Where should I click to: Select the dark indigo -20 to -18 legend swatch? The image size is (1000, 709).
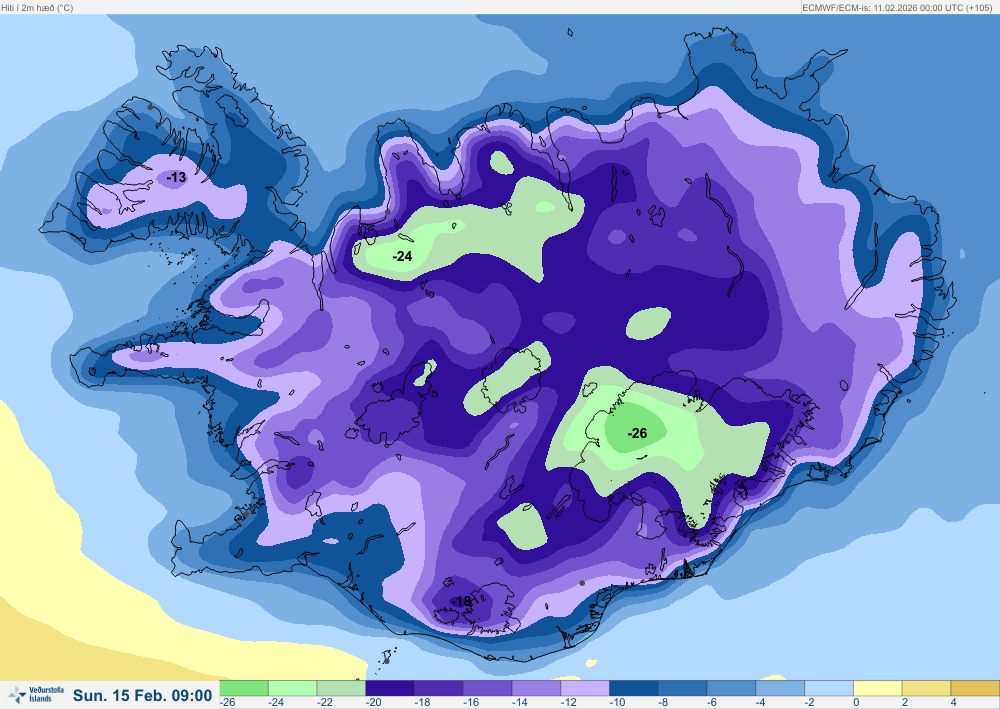pyautogui.click(x=390, y=688)
